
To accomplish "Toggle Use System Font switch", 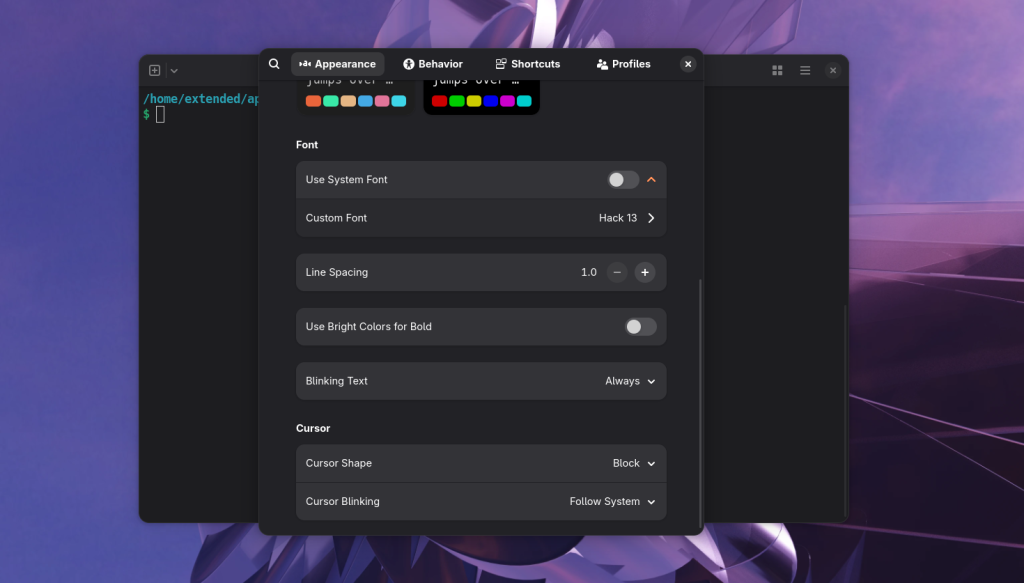I will [x=623, y=180].
